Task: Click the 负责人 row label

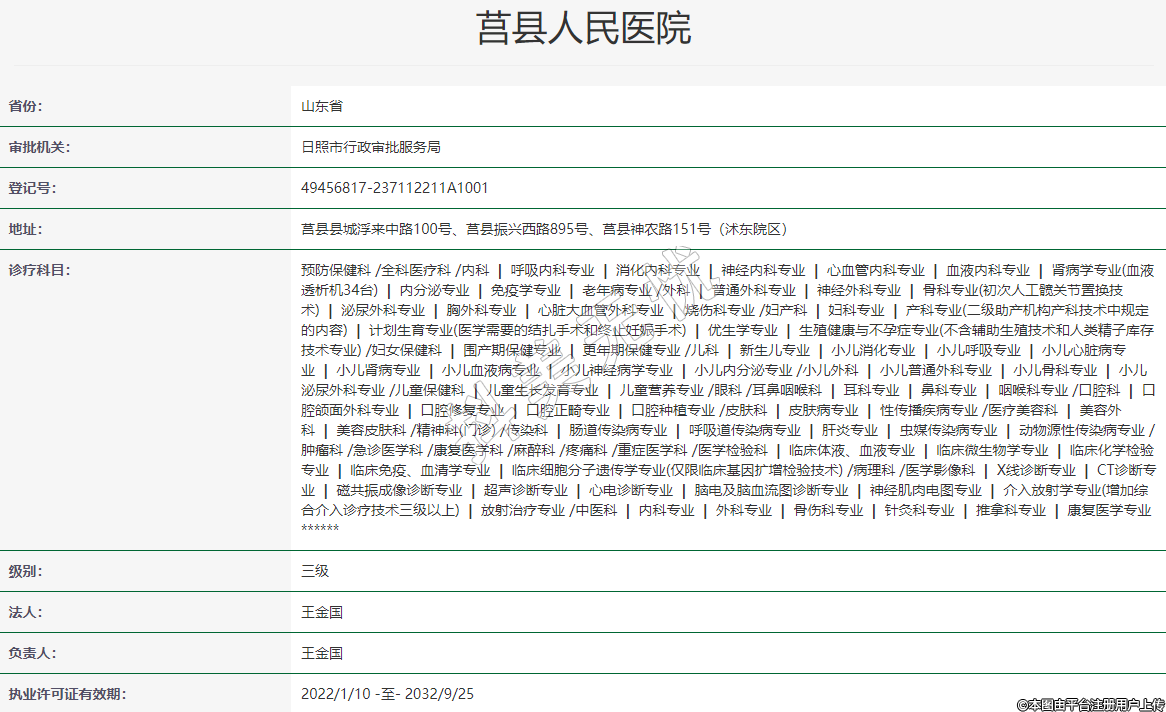Action: click(x=33, y=653)
